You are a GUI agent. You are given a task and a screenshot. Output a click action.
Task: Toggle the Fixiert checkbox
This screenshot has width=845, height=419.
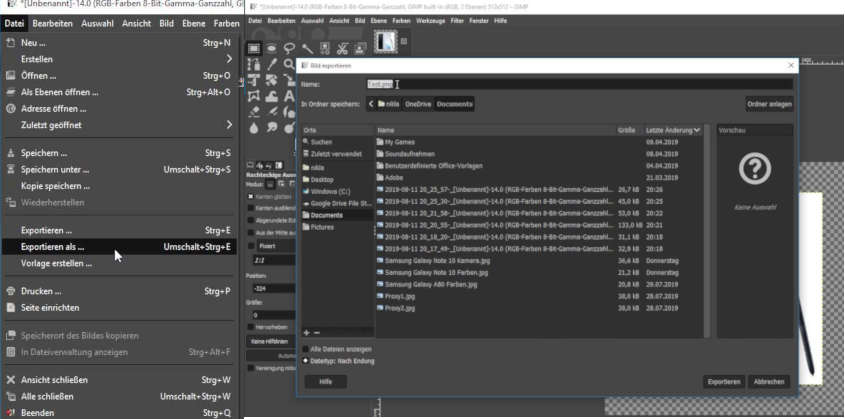[x=251, y=246]
